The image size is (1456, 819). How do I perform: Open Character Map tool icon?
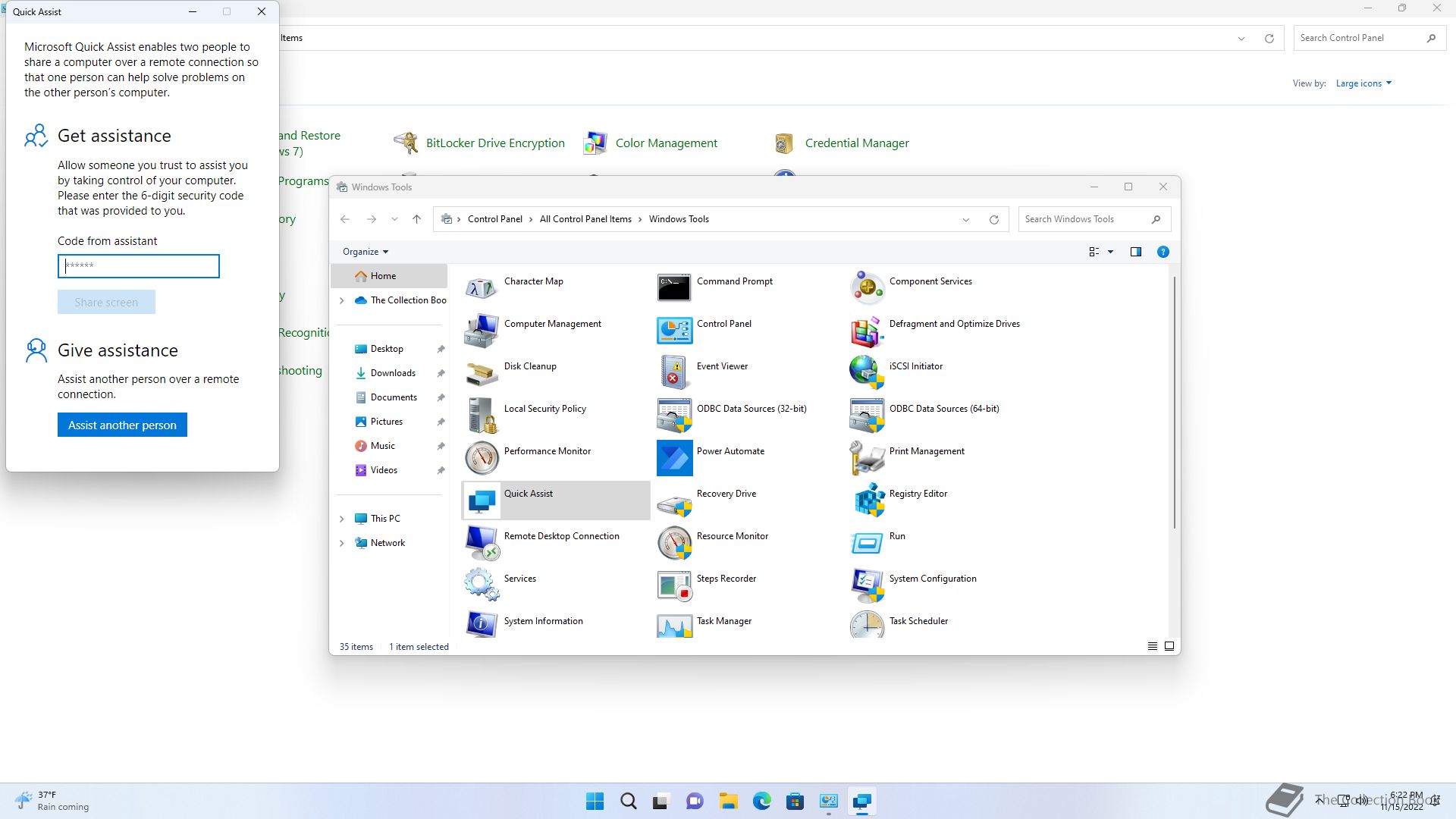point(482,288)
